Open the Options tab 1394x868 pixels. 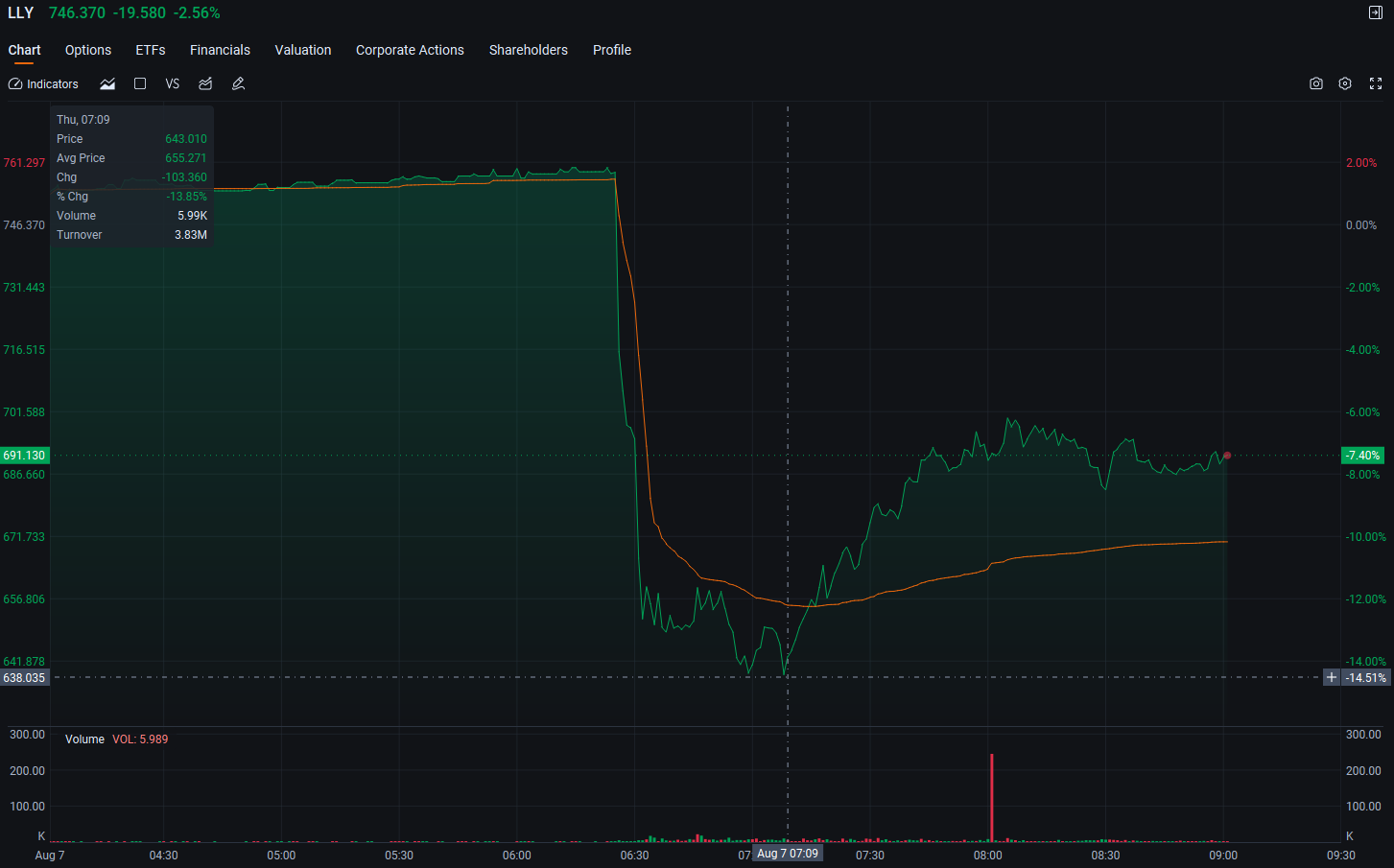88,50
